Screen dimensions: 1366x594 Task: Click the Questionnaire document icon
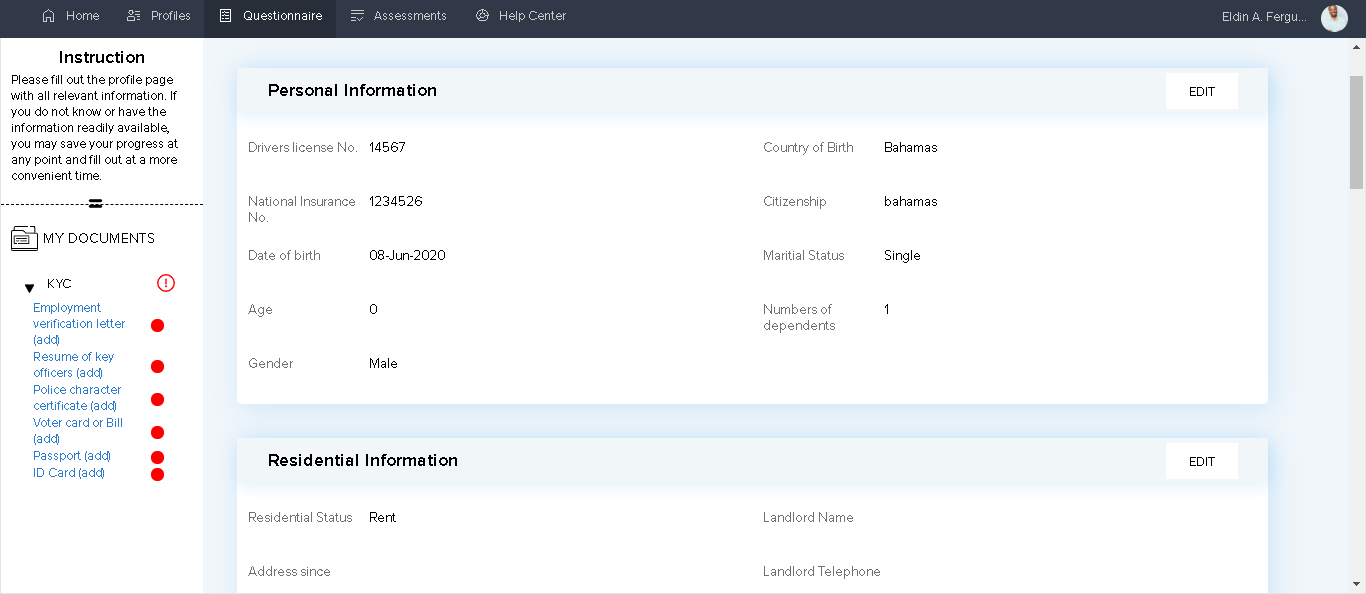pos(225,16)
